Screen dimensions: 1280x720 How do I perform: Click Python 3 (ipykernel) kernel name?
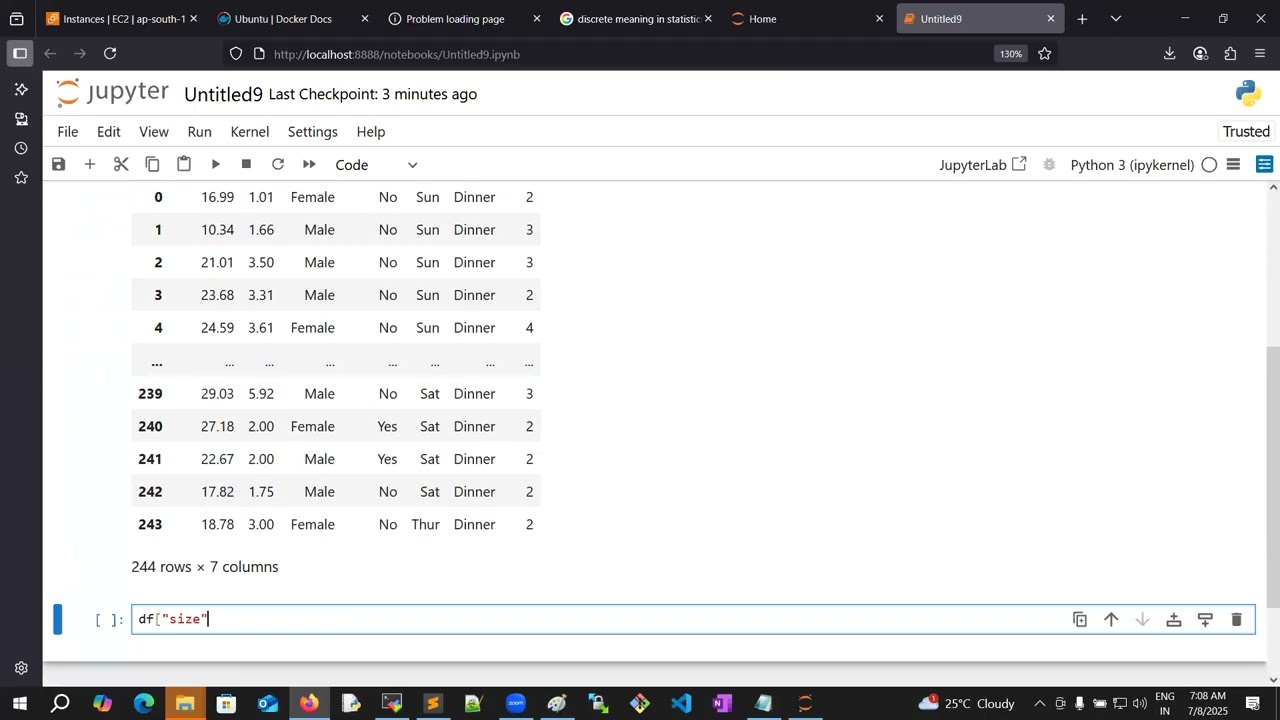pyautogui.click(x=1132, y=165)
